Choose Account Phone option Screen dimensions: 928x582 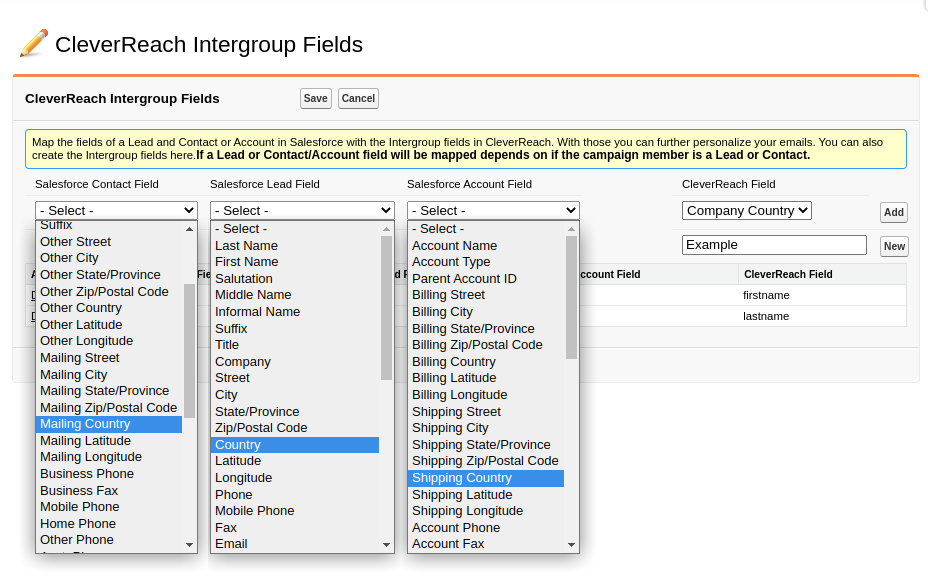point(486,527)
